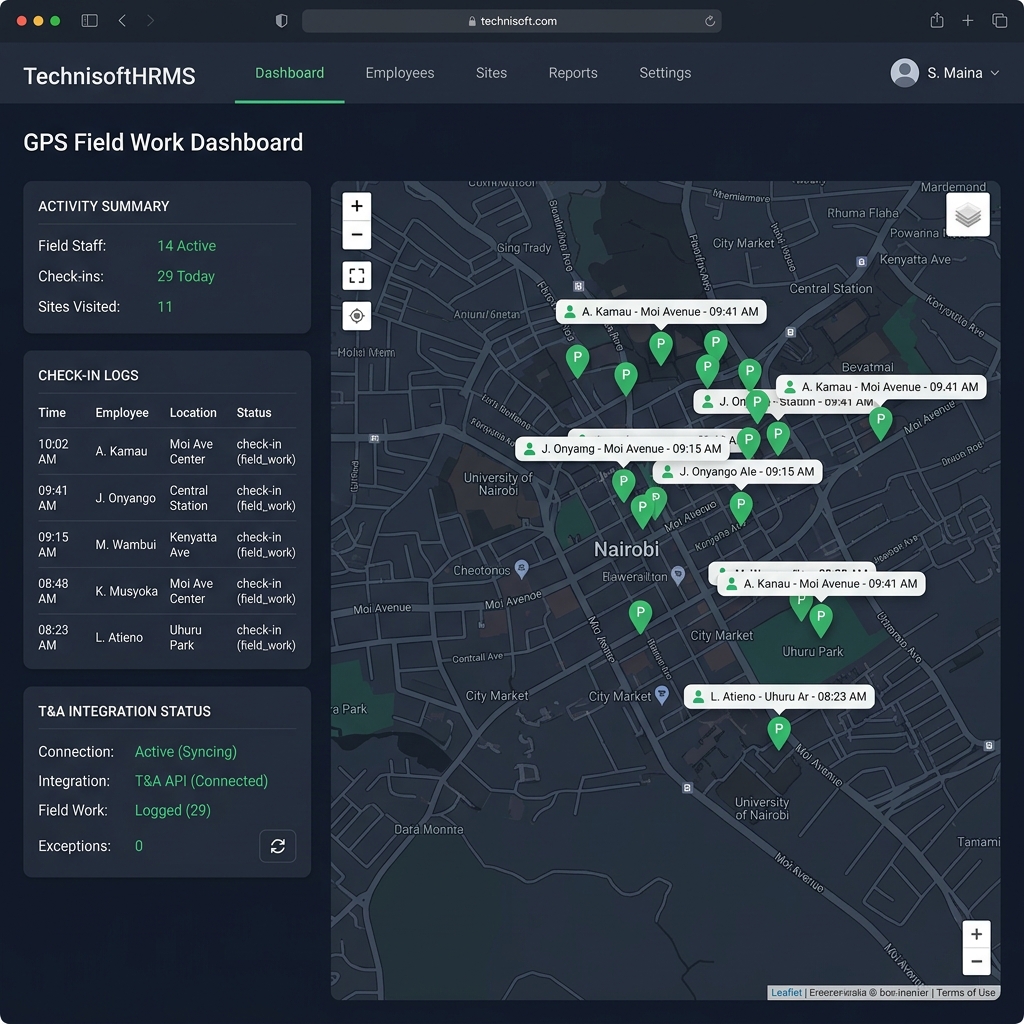Click the Sites Visited value 11

point(165,307)
